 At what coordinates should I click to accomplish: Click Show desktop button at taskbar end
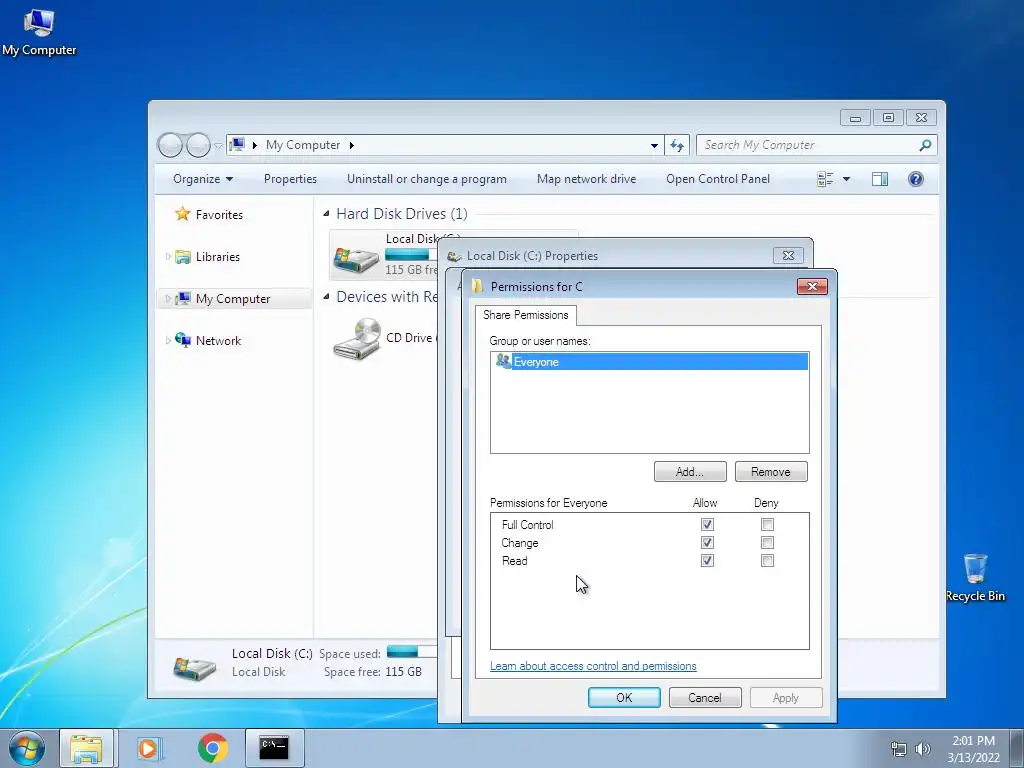pos(1019,748)
